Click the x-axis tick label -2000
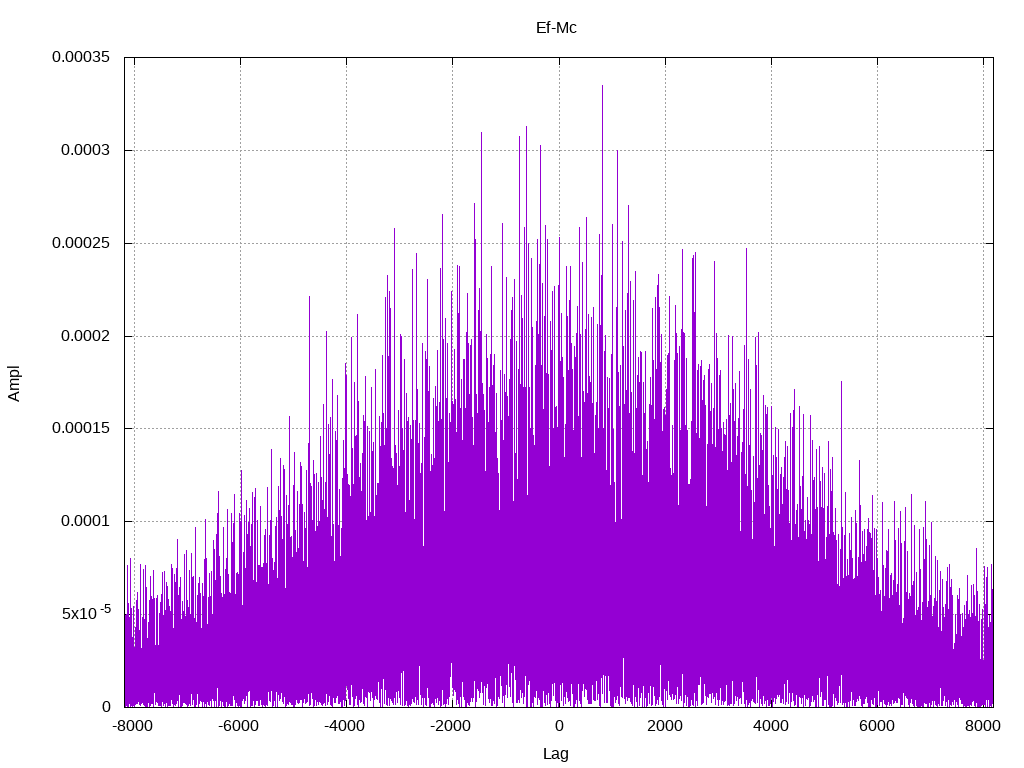 [x=451, y=726]
